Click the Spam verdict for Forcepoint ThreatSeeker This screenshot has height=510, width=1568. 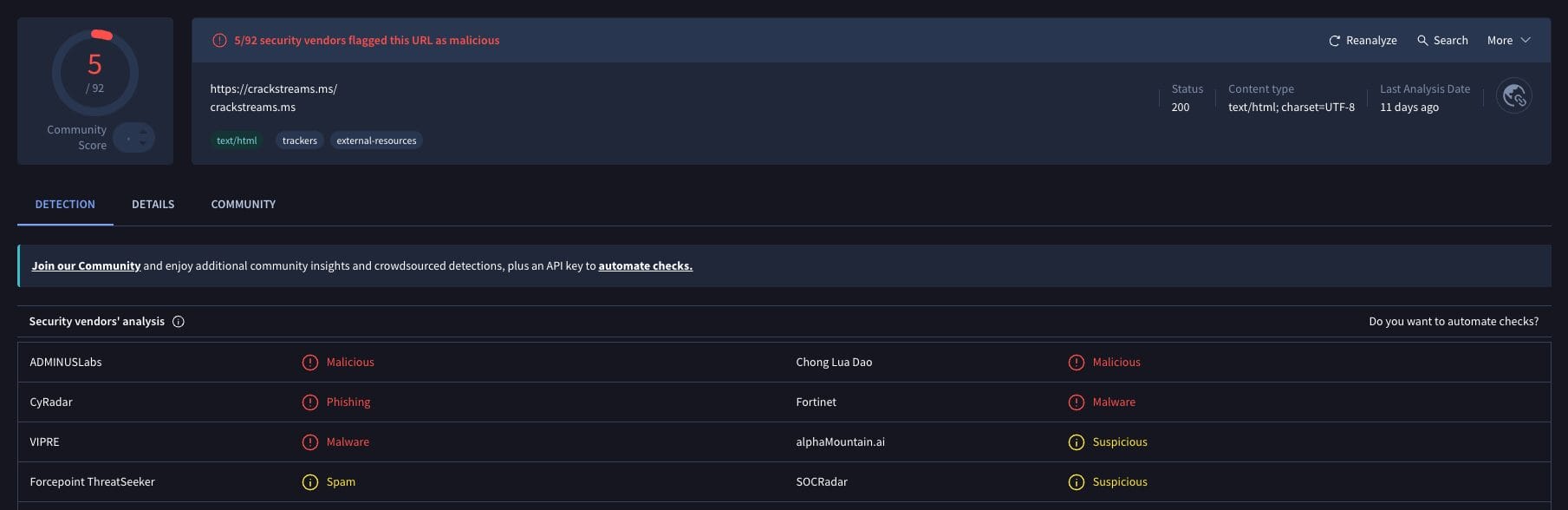coord(341,482)
